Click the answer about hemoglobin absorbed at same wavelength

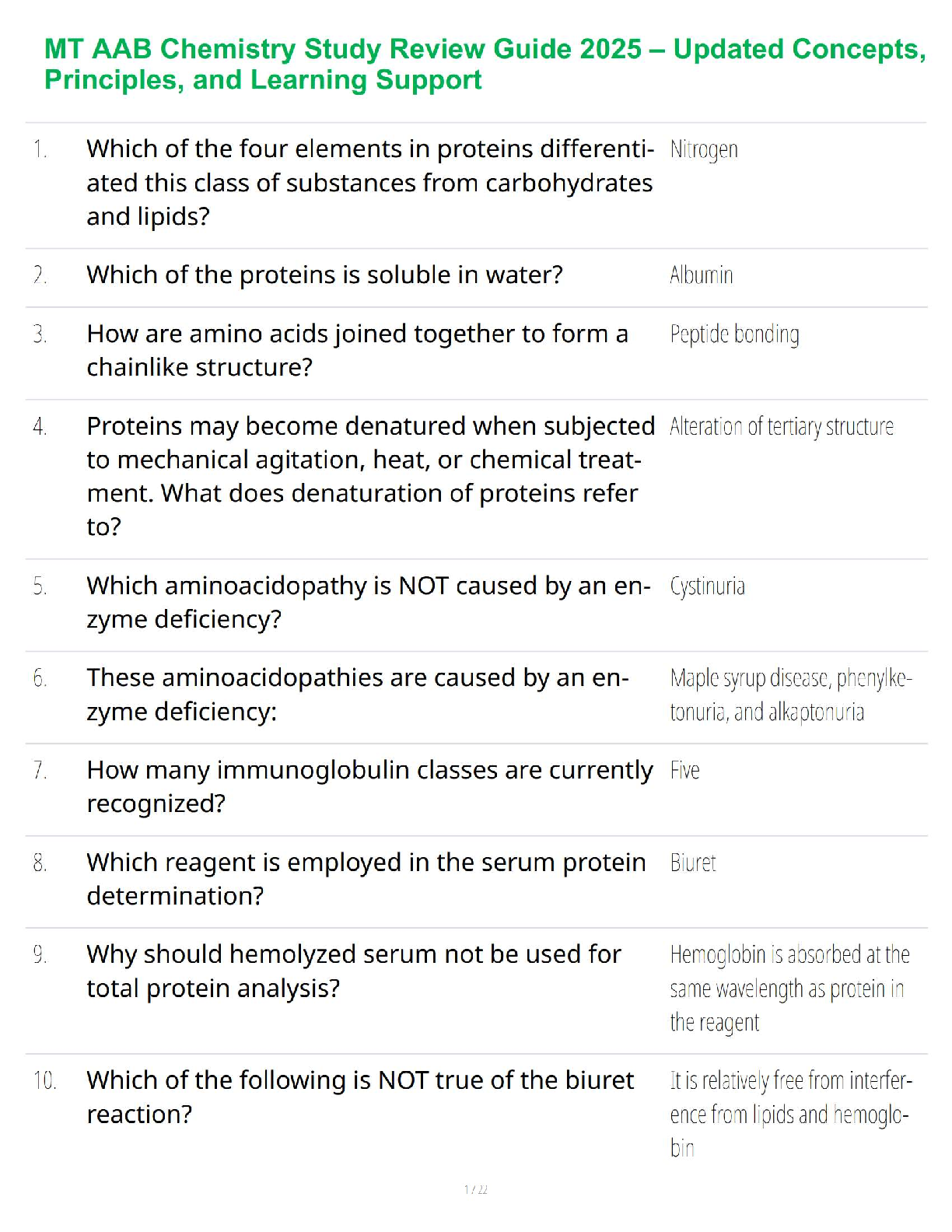click(x=789, y=988)
